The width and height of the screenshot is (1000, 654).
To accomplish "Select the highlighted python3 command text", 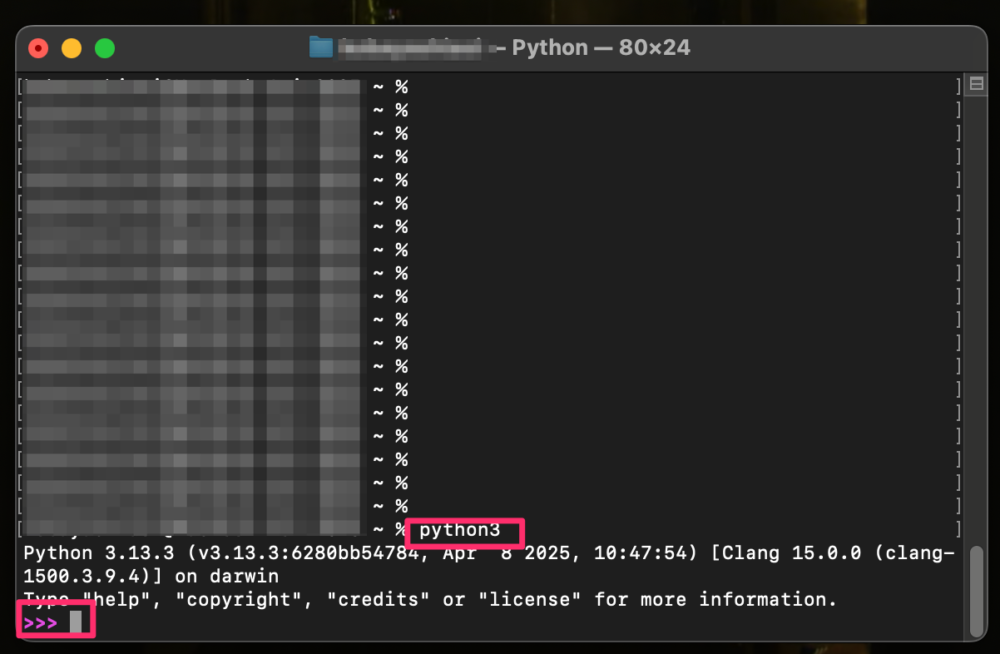I will tap(464, 531).
